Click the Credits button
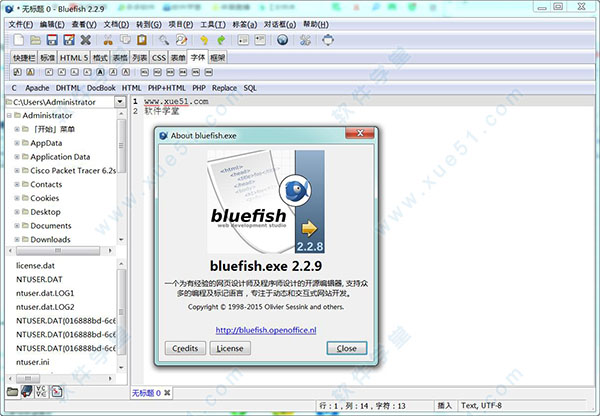The height and width of the screenshot is (416, 600). click(x=185, y=348)
